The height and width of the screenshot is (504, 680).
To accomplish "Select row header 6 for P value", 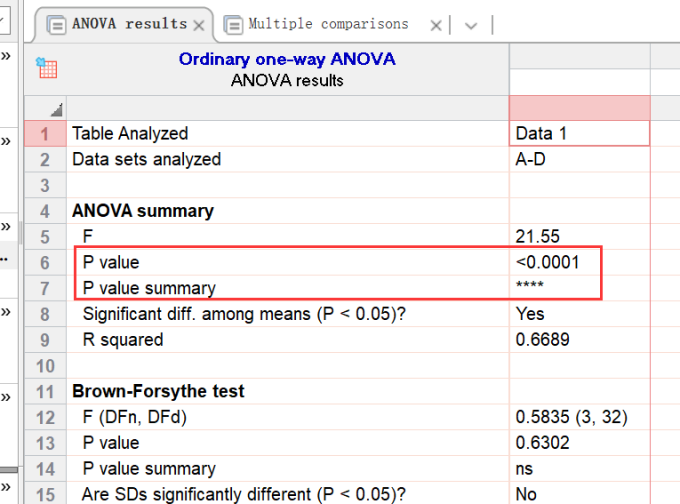I will (x=44, y=262).
